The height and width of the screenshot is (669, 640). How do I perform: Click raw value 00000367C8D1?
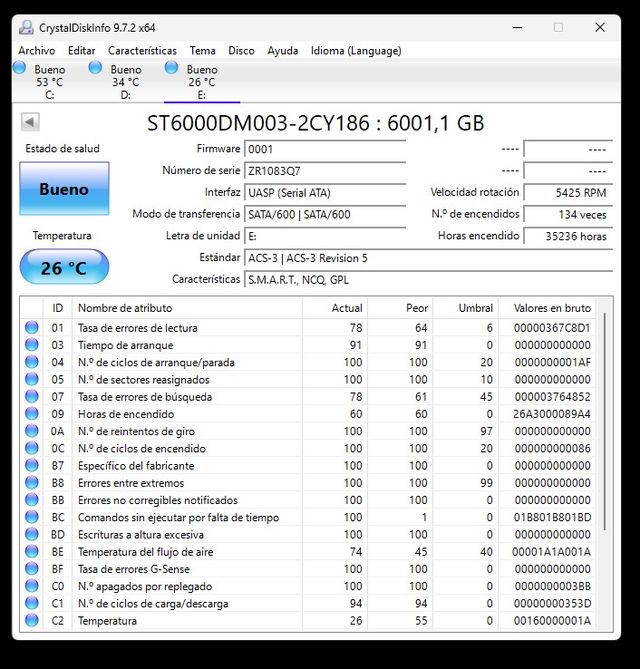click(552, 328)
